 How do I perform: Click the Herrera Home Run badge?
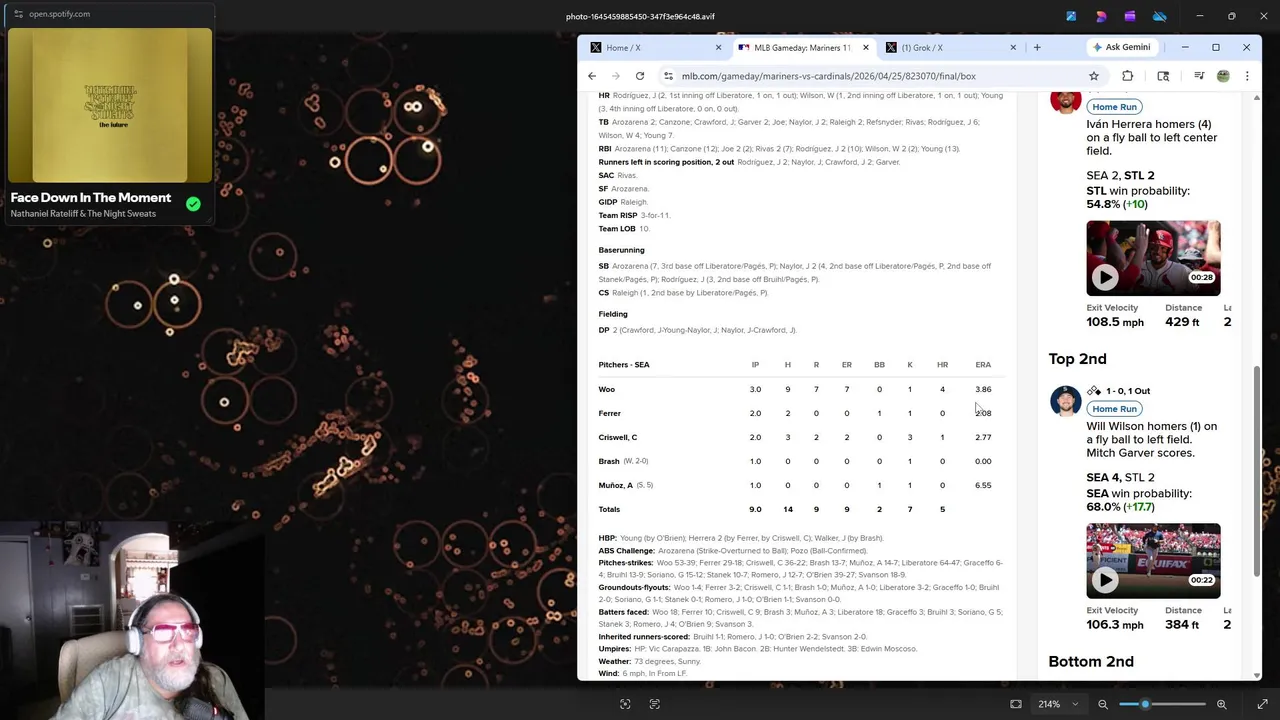1114,107
